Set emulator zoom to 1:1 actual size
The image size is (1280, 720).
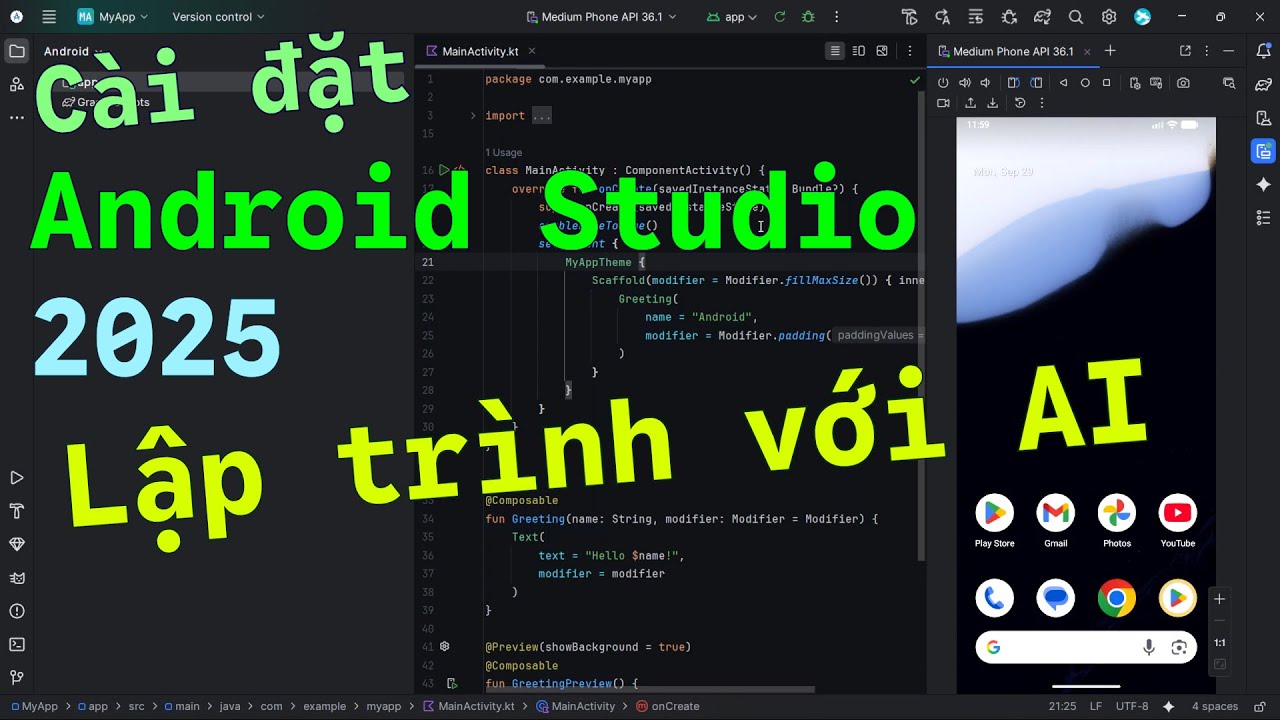(1219, 643)
